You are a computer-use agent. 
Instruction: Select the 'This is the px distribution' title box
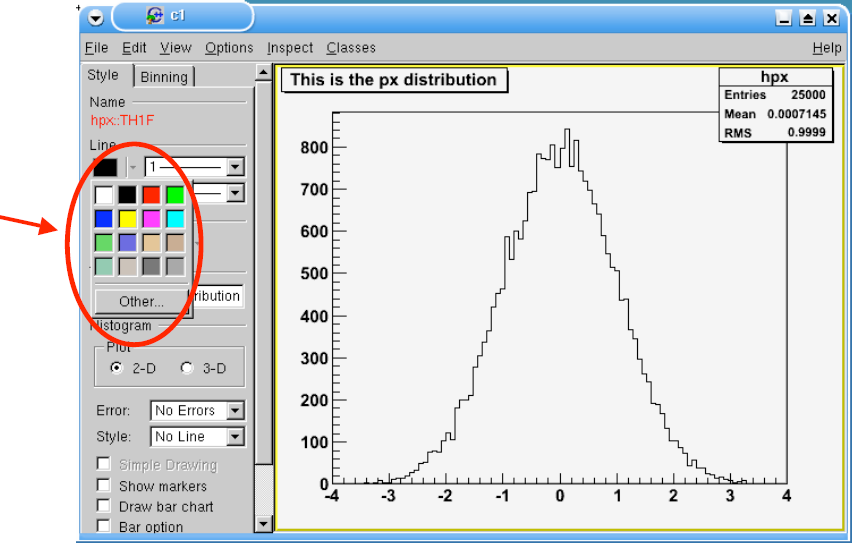pos(394,80)
